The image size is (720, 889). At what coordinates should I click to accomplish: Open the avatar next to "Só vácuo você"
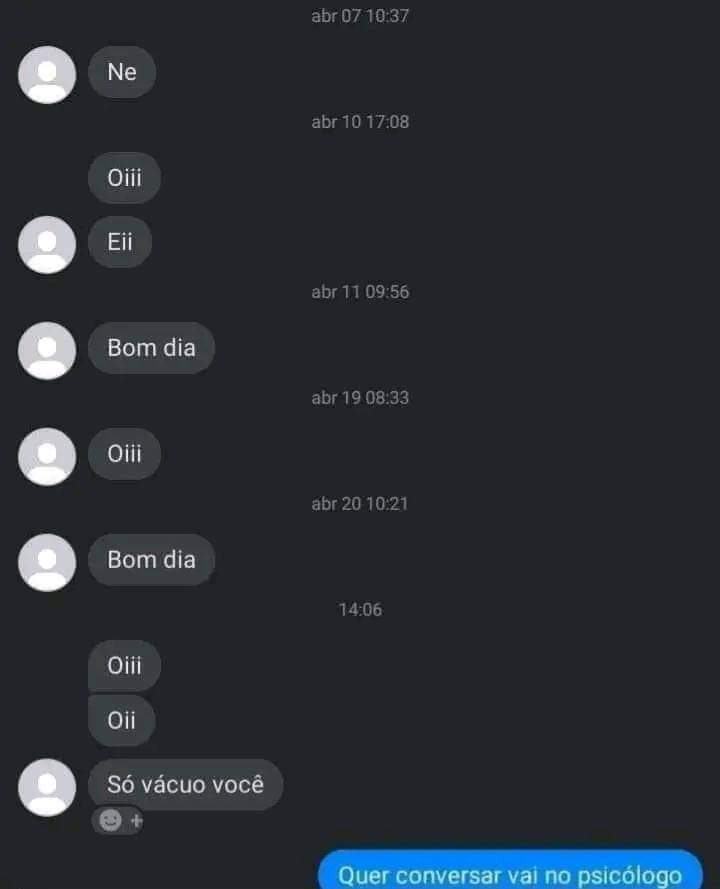click(47, 788)
